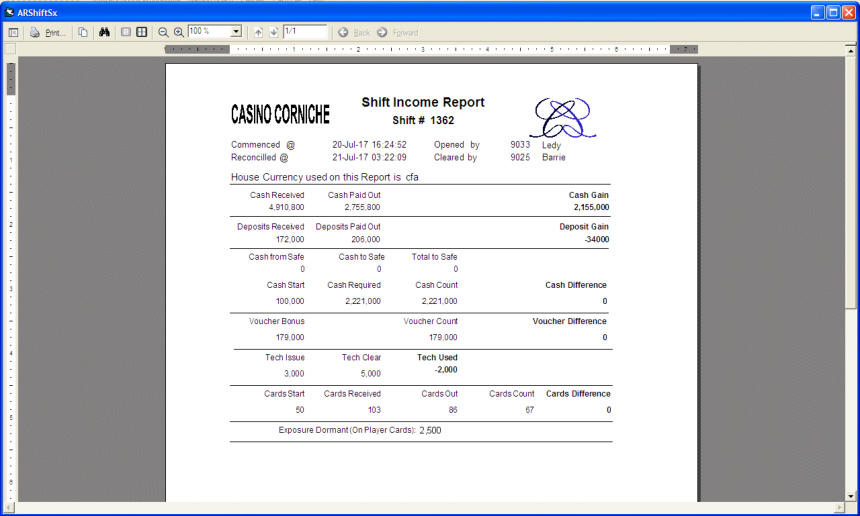The height and width of the screenshot is (516, 860).
Task: Click the page number field showing 1/1
Action: 304,32
